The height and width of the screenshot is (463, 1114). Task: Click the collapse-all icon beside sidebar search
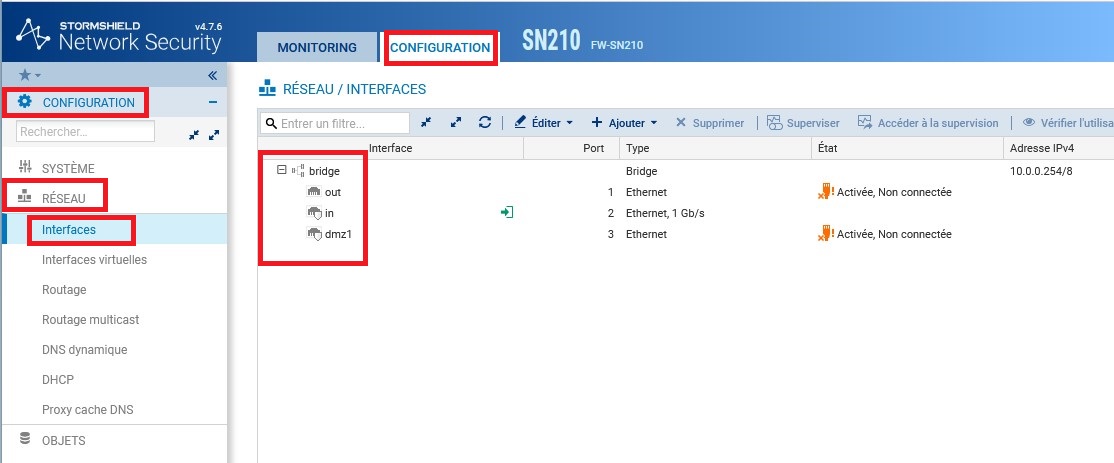[x=193, y=133]
